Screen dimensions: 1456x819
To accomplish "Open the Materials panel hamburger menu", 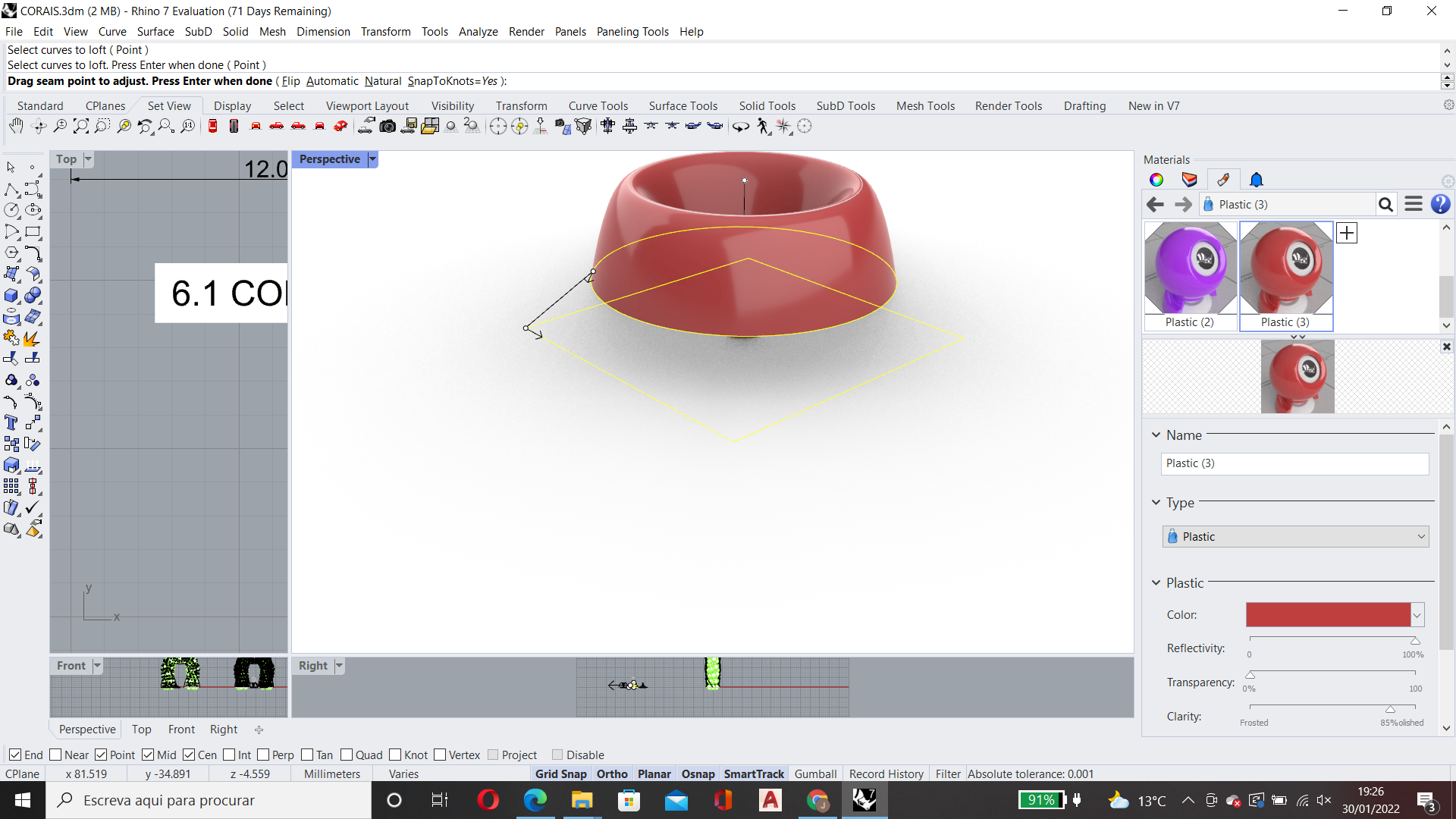I will click(x=1413, y=204).
